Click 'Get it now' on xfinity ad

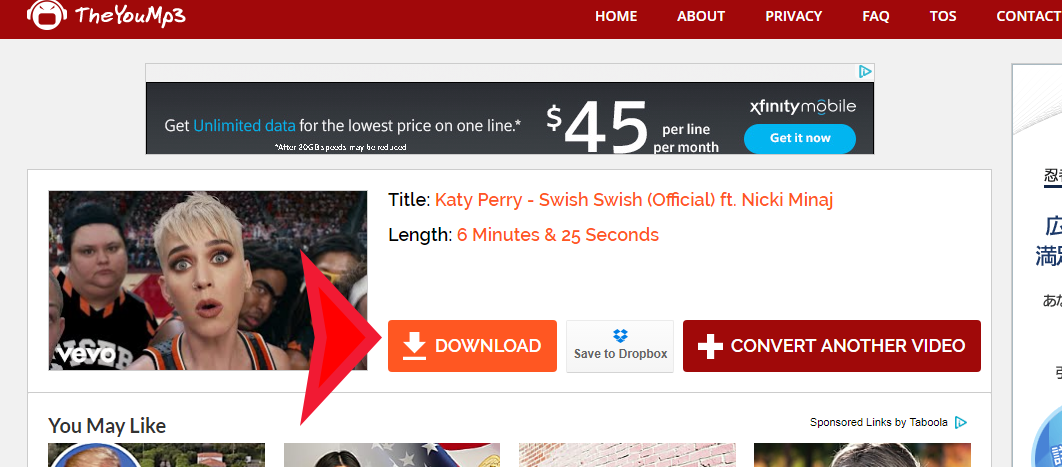(800, 138)
